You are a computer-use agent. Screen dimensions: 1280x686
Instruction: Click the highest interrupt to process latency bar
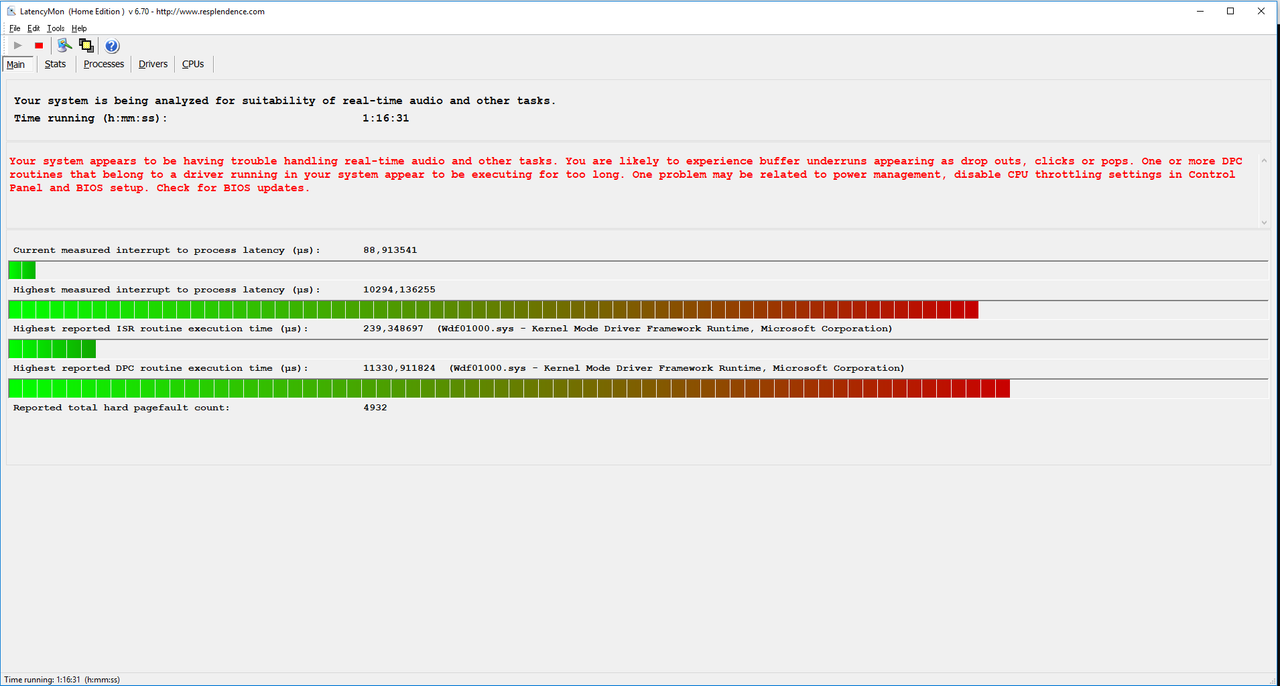(x=493, y=309)
